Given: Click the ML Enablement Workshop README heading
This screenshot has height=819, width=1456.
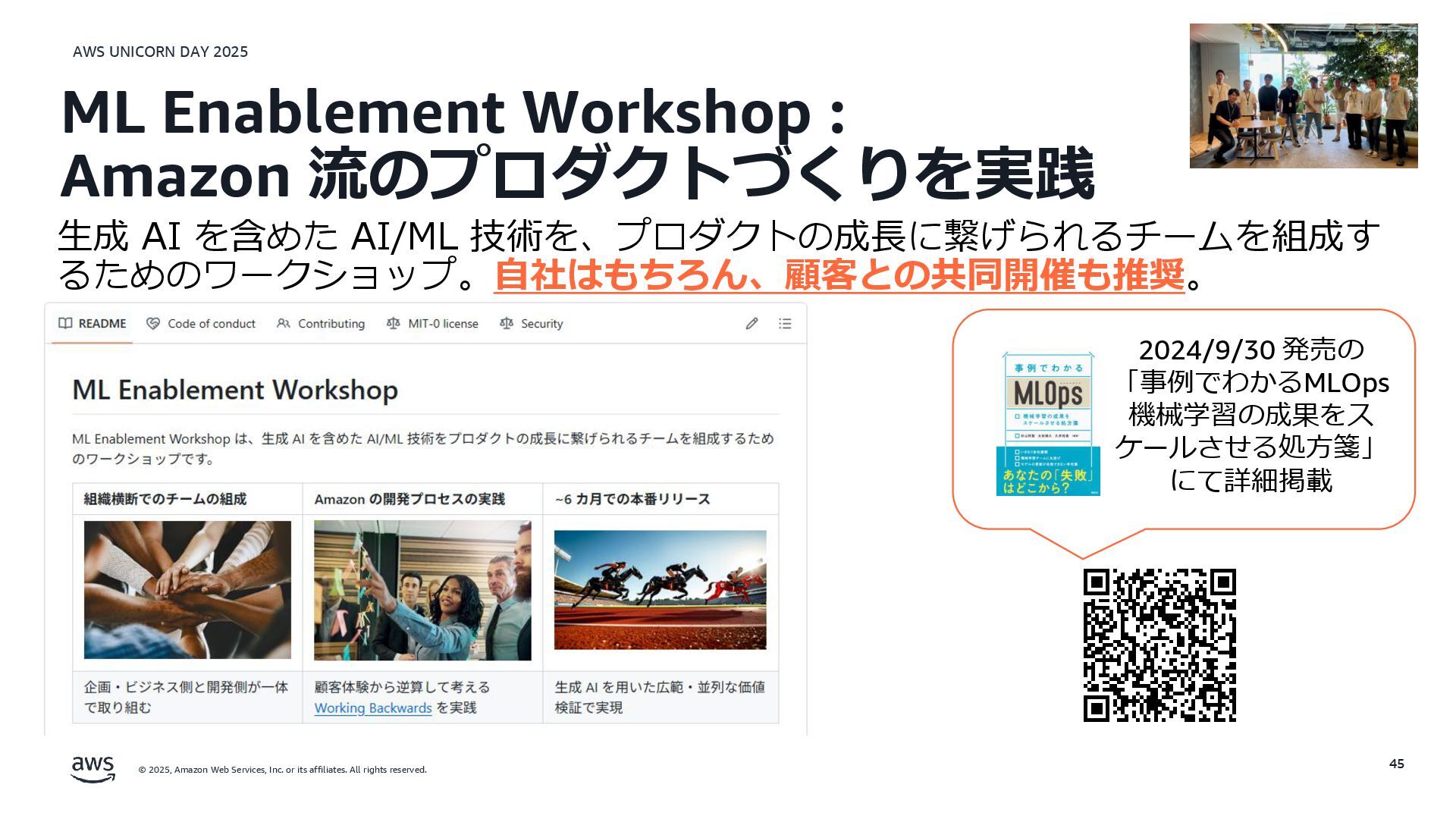Looking at the screenshot, I should [235, 390].
